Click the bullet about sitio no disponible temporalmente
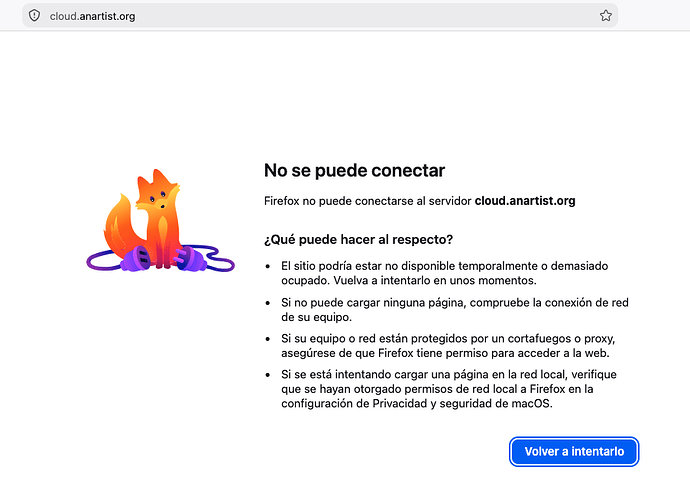 click(x=444, y=273)
